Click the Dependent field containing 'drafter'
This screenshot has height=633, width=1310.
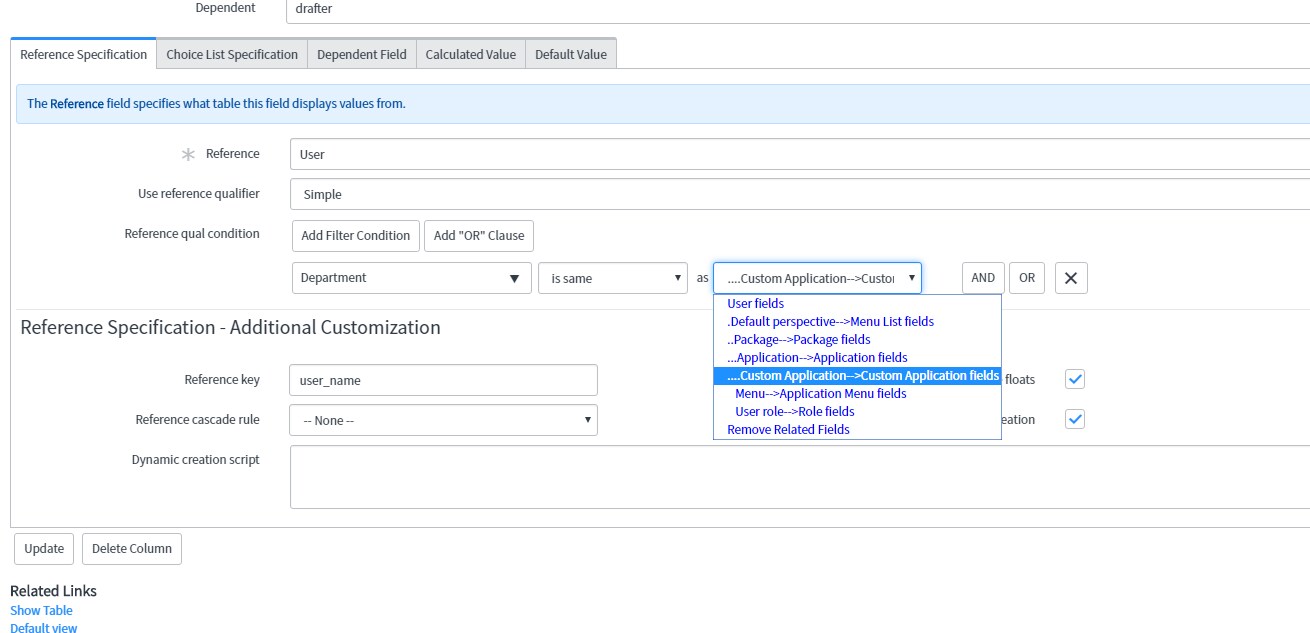click(x=799, y=10)
